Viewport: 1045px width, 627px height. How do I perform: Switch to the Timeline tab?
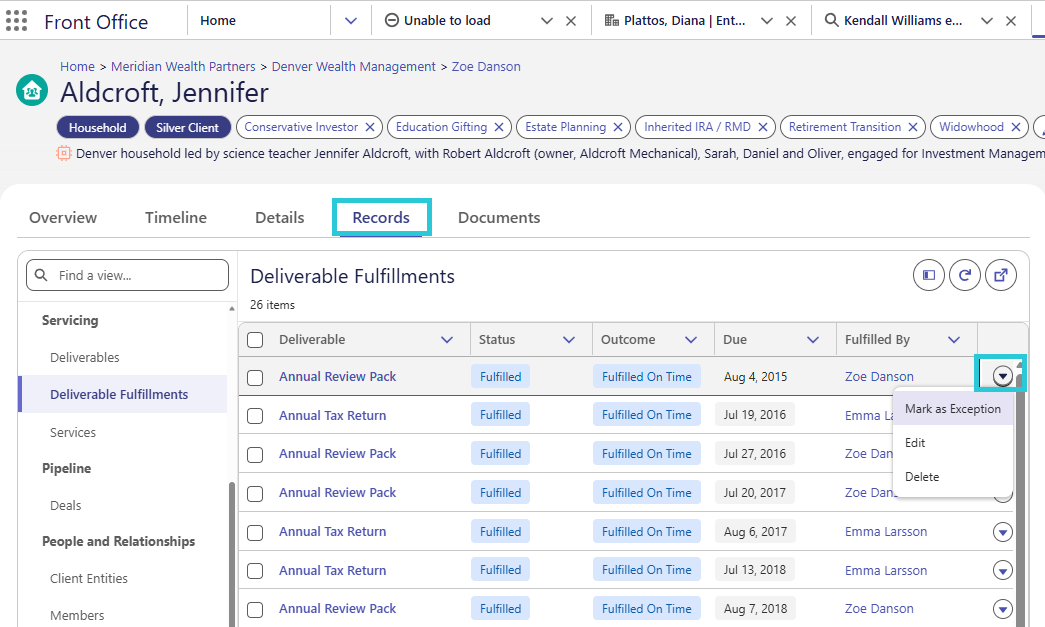[x=176, y=218]
